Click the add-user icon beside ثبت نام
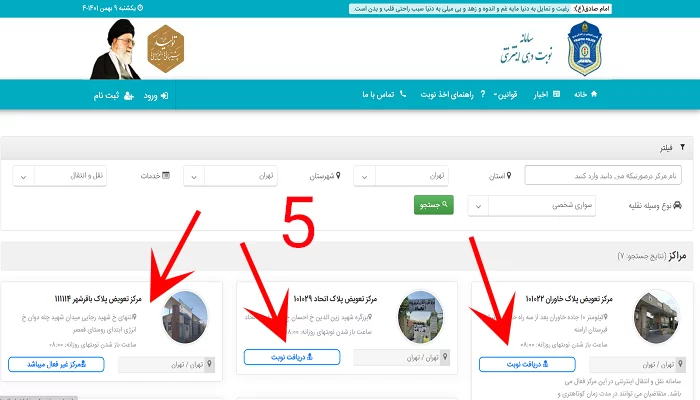Screen dimensions: 700x400 pyautogui.click(x=129, y=96)
